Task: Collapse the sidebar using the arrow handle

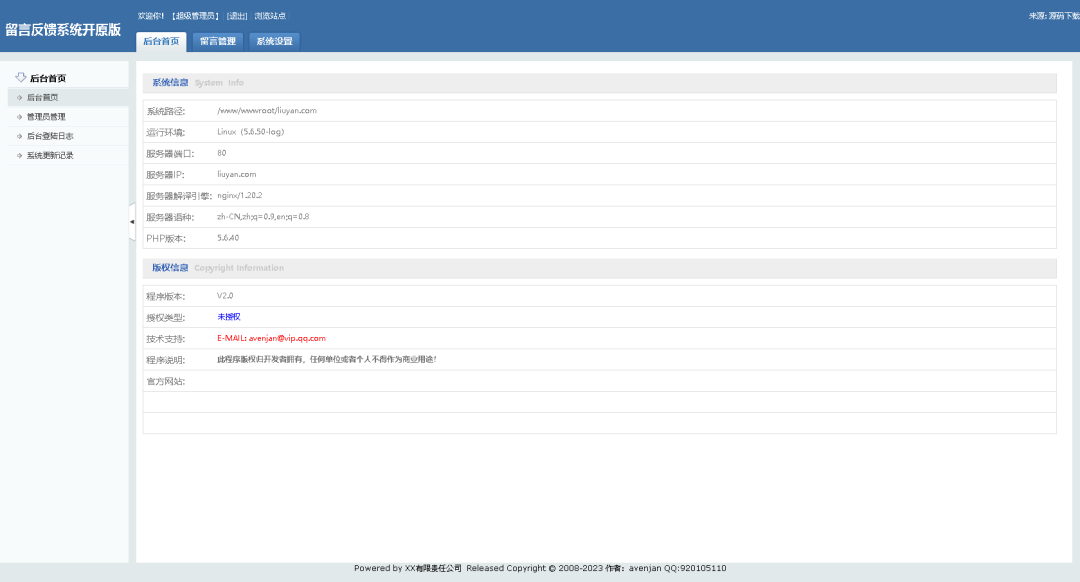Action: (132, 222)
